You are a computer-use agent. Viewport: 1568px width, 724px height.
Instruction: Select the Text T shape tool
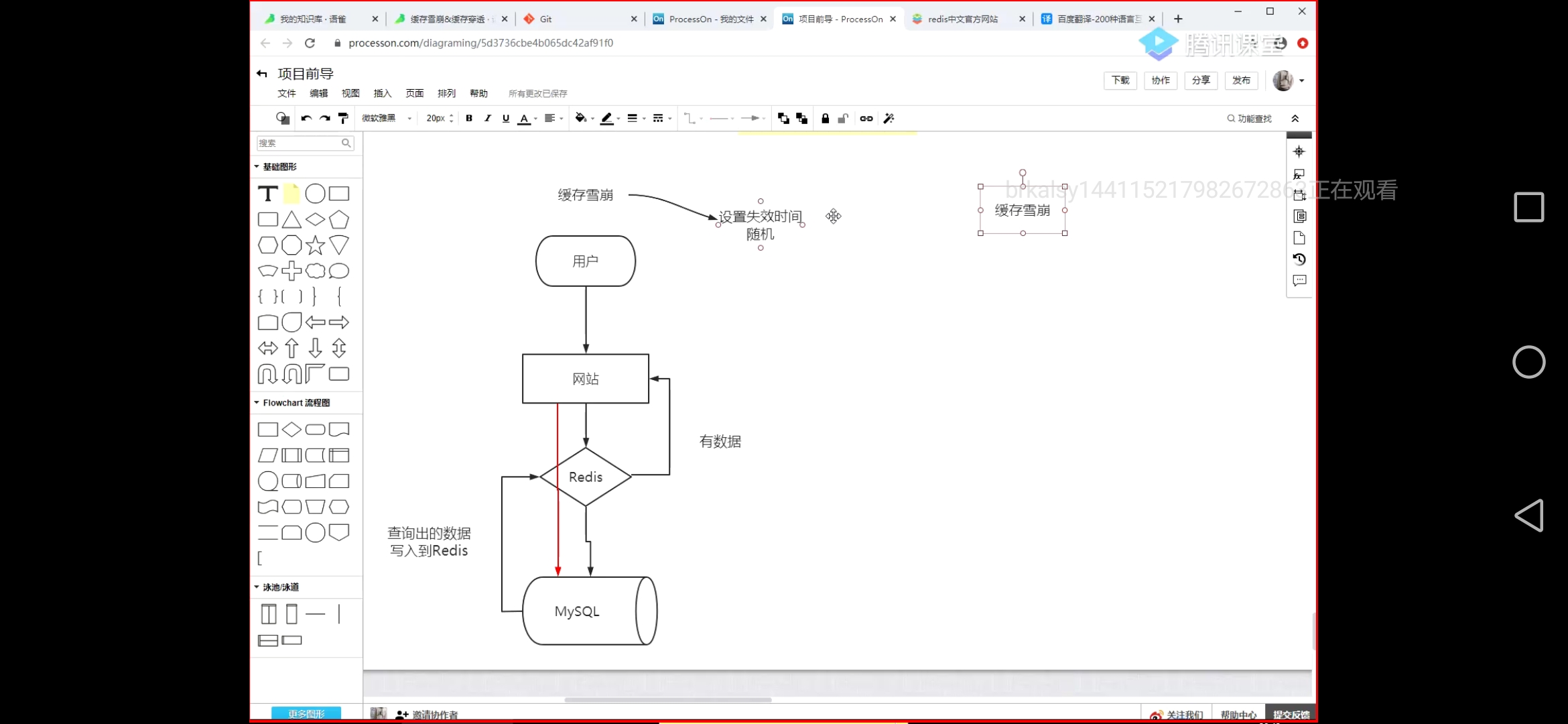pos(268,194)
